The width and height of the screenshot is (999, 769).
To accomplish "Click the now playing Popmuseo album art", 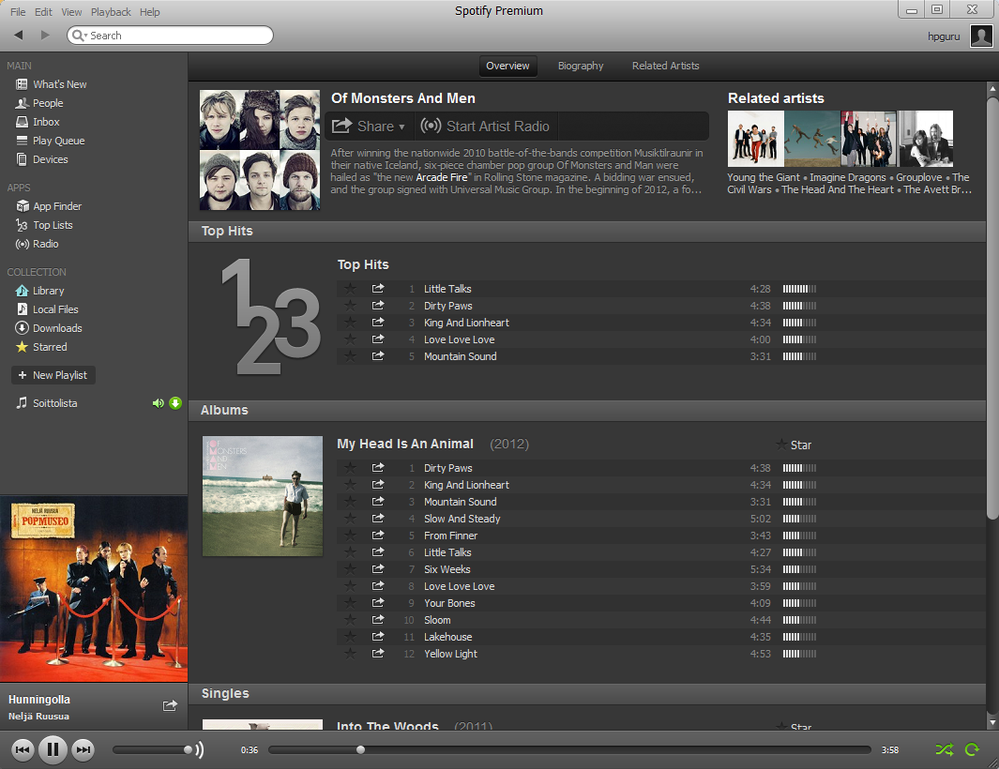I will pyautogui.click(x=94, y=589).
